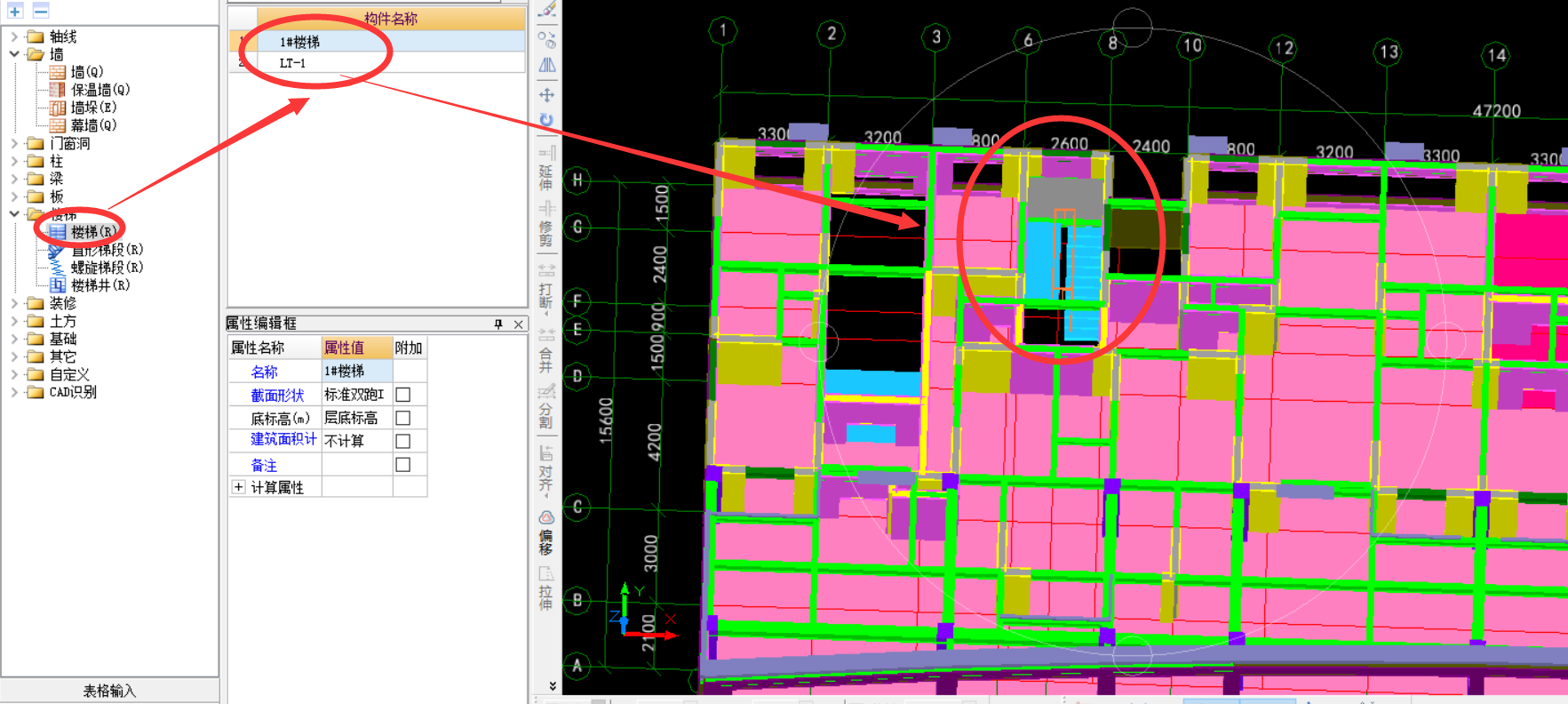This screenshot has height=704, width=1568.
Task: Click the Move tool cross-arrow icon
Action: 546,95
